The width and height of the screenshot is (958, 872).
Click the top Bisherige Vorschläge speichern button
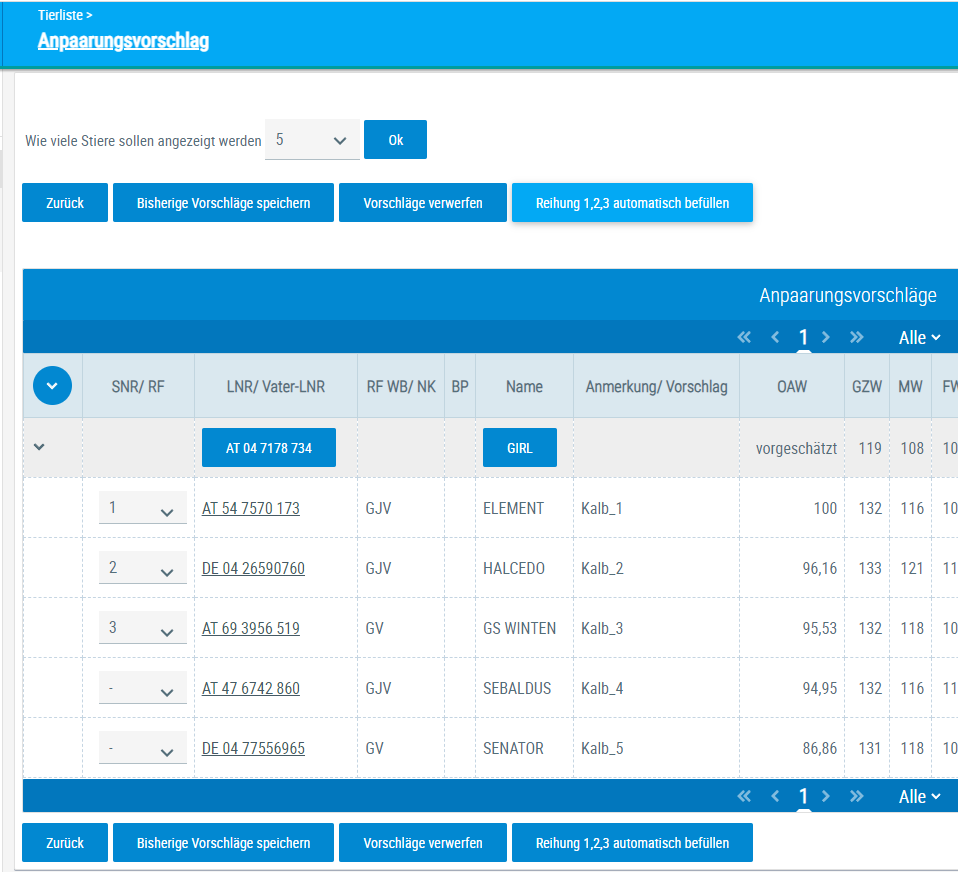click(x=223, y=203)
